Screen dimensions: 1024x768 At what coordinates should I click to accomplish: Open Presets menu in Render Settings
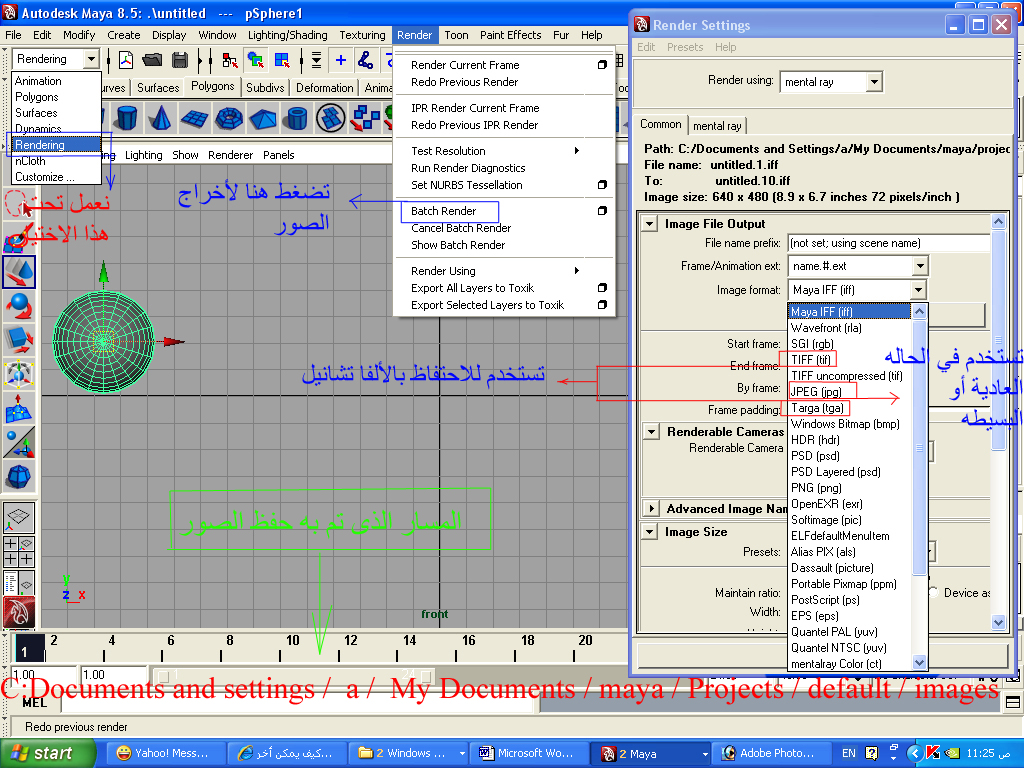tap(685, 47)
